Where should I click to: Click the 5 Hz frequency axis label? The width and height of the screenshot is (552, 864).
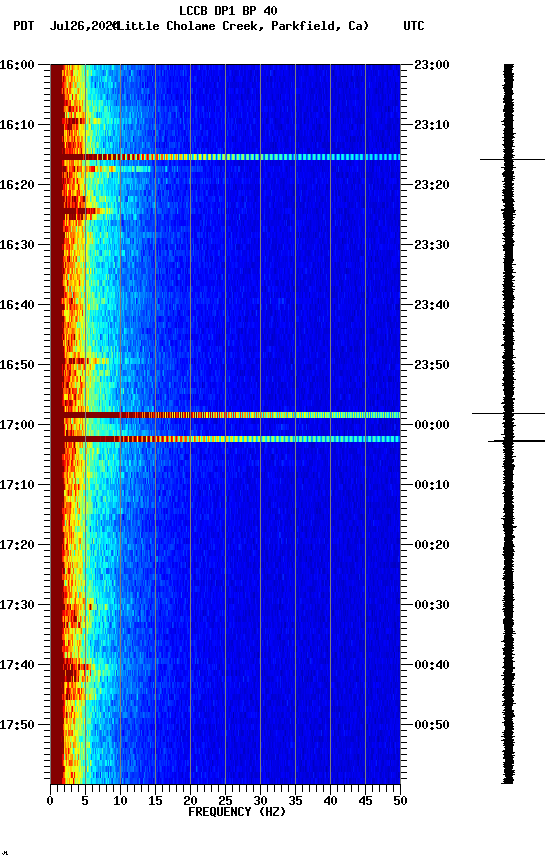[85, 801]
